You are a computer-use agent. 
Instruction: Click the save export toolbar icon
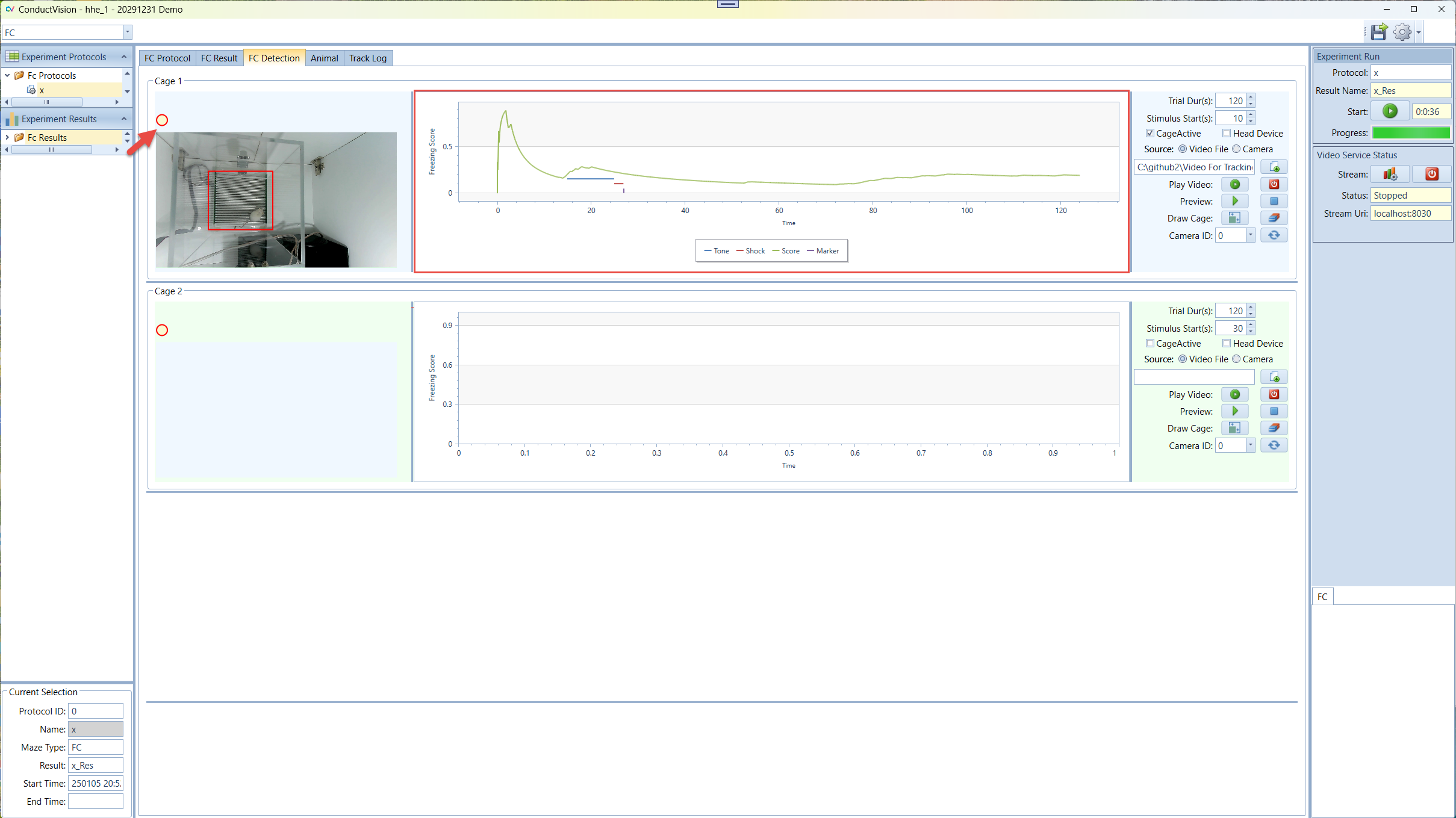click(x=1378, y=32)
